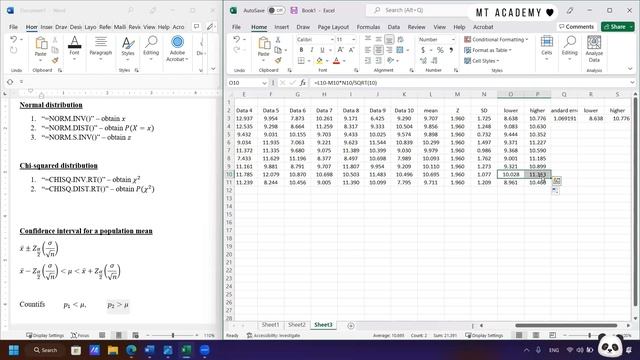640x360 pixels.
Task: Click Excel's Decrease Font Size icon
Action: tap(351, 50)
